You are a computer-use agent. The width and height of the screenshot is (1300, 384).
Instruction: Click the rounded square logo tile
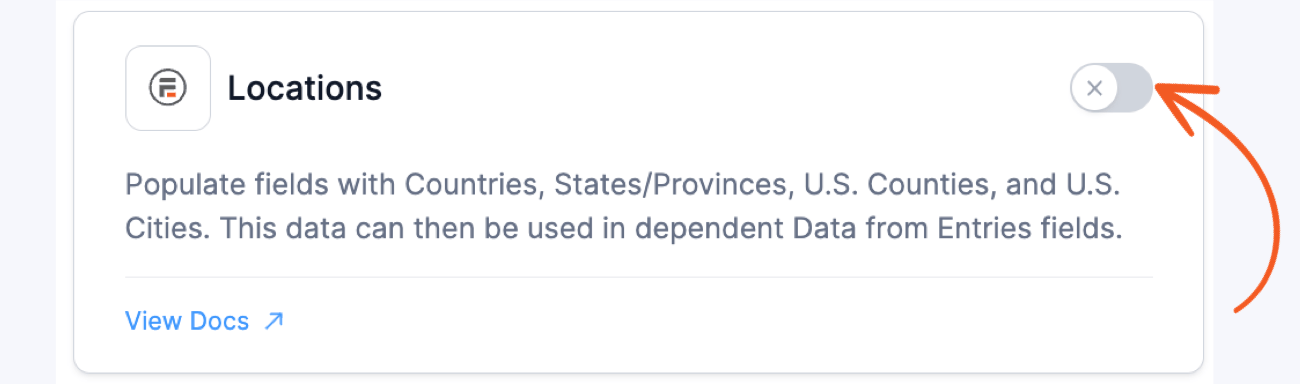pyautogui.click(x=168, y=88)
